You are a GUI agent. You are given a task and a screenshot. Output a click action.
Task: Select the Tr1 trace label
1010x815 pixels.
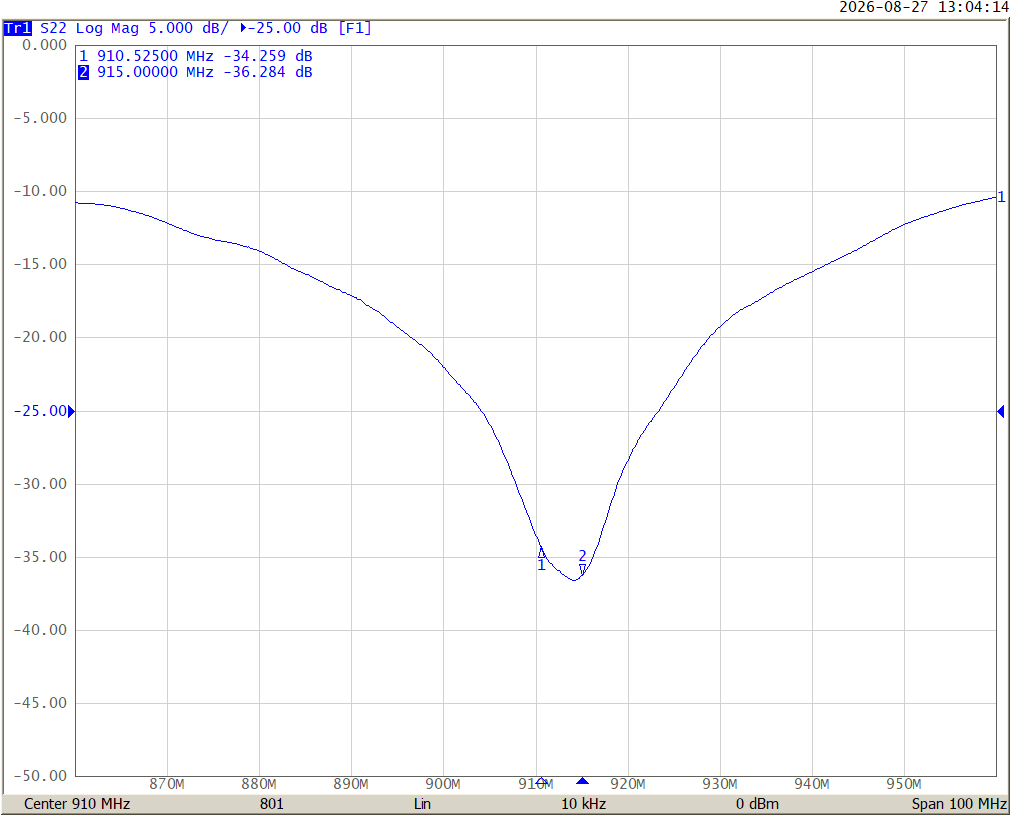click(17, 28)
